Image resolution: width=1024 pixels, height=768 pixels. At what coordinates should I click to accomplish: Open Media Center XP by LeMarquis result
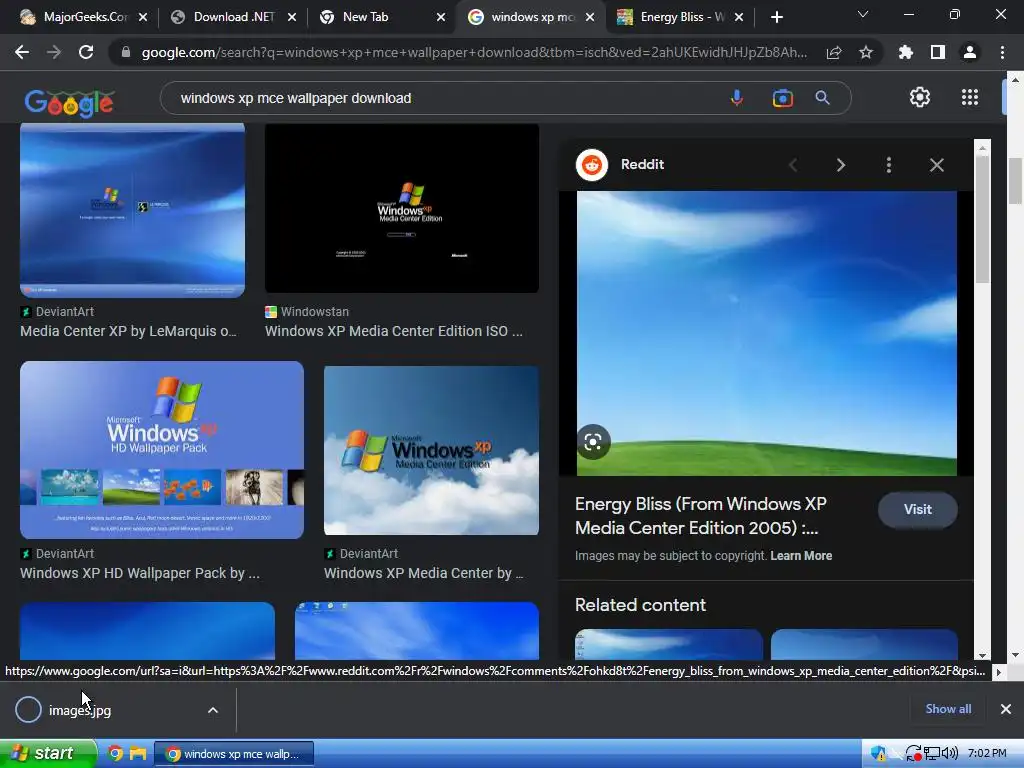[128, 331]
